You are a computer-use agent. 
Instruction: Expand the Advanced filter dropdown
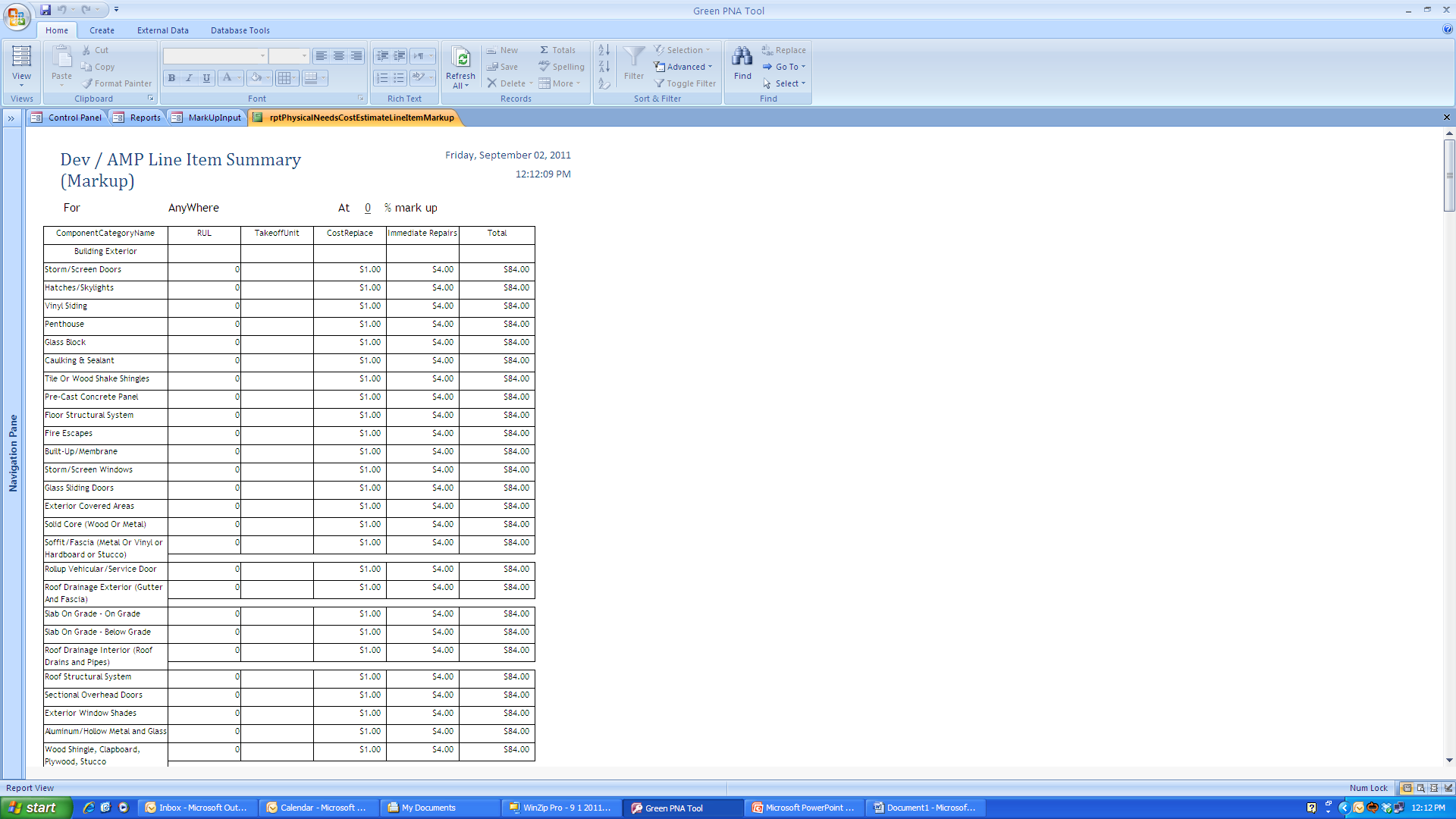710,67
